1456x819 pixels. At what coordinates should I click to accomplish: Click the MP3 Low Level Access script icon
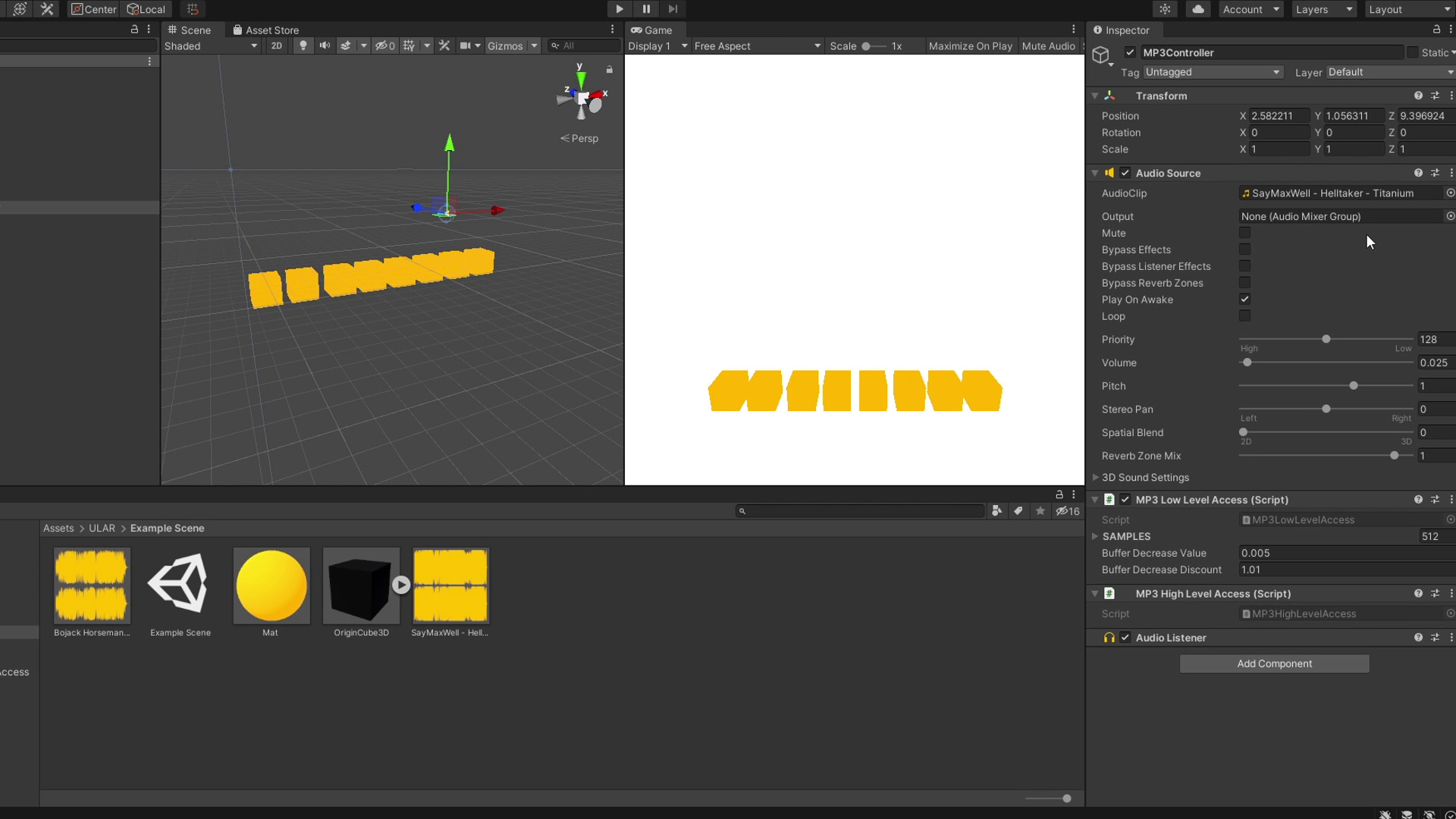tap(1109, 499)
